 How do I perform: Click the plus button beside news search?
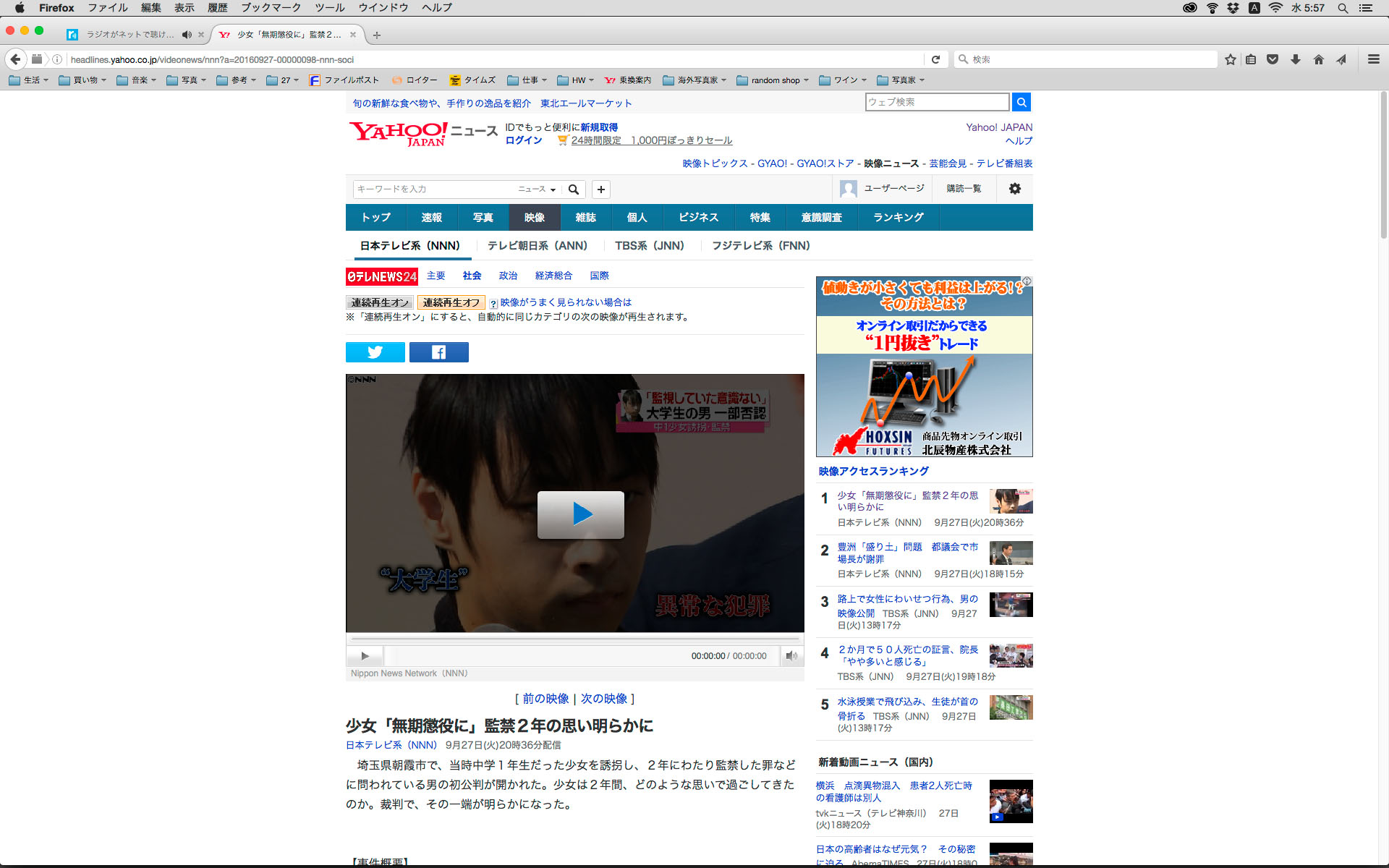[x=600, y=190]
